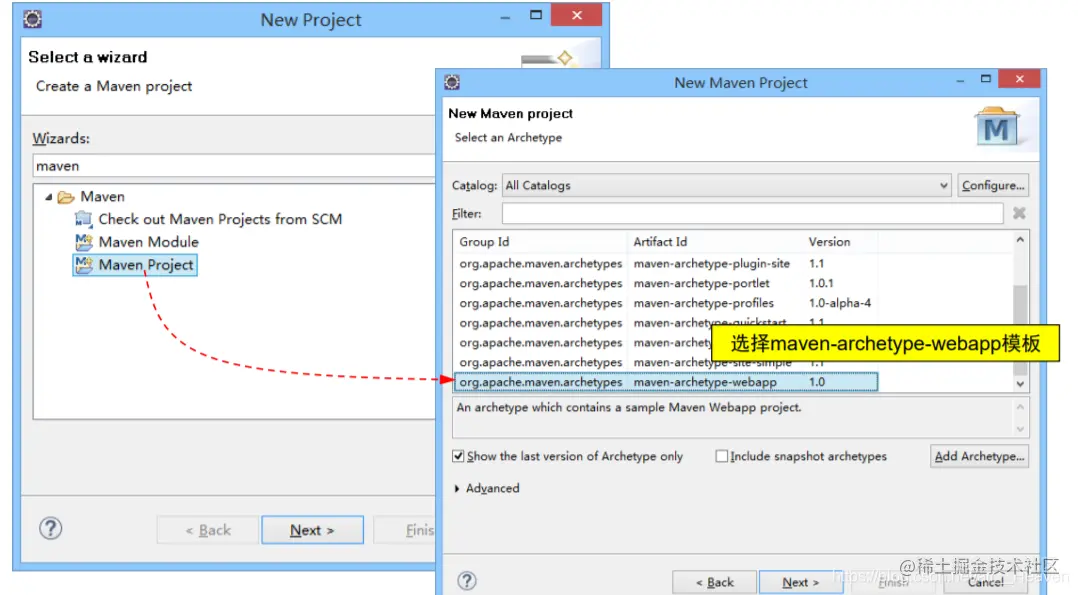The image size is (1078, 595).
Task: Click the help icon in New Project window
Action: [x=50, y=529]
